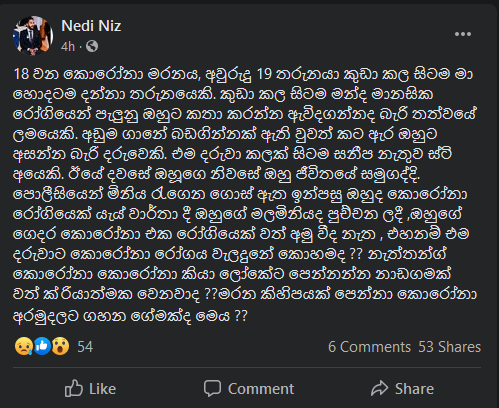The width and height of the screenshot is (499, 408).
Task: Select the Comment button label
Action: pos(261,389)
